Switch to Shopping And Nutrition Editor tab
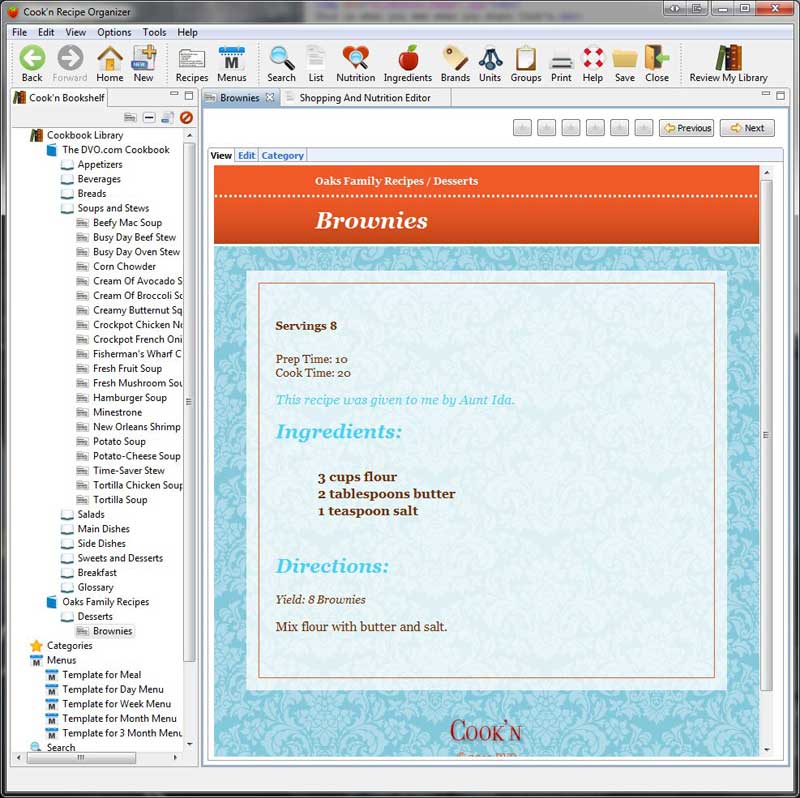This screenshot has width=800, height=798. (365, 97)
